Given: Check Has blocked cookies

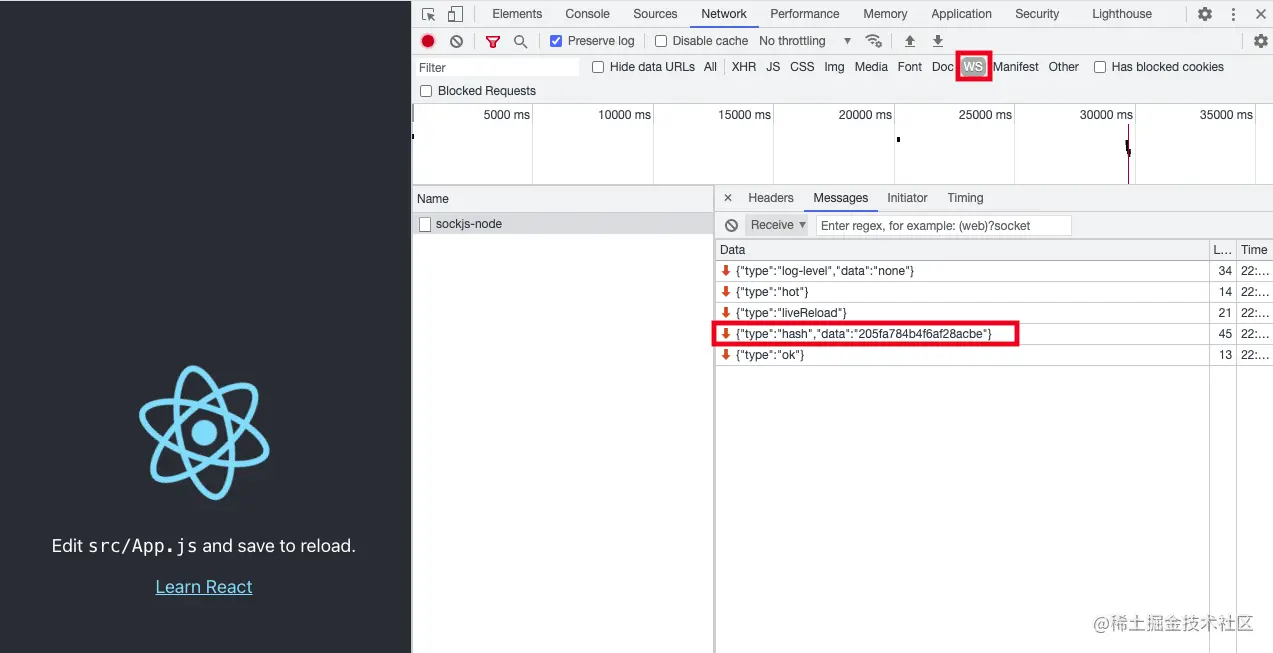Looking at the screenshot, I should click(1100, 67).
